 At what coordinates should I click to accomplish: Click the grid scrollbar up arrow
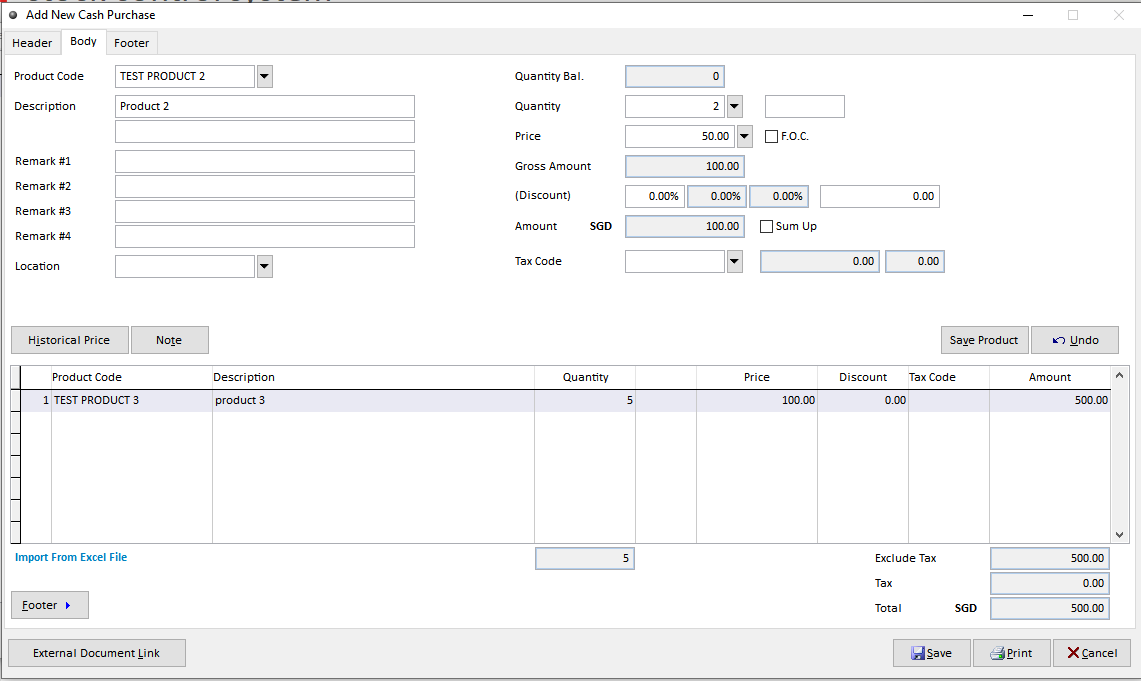pos(1119,375)
